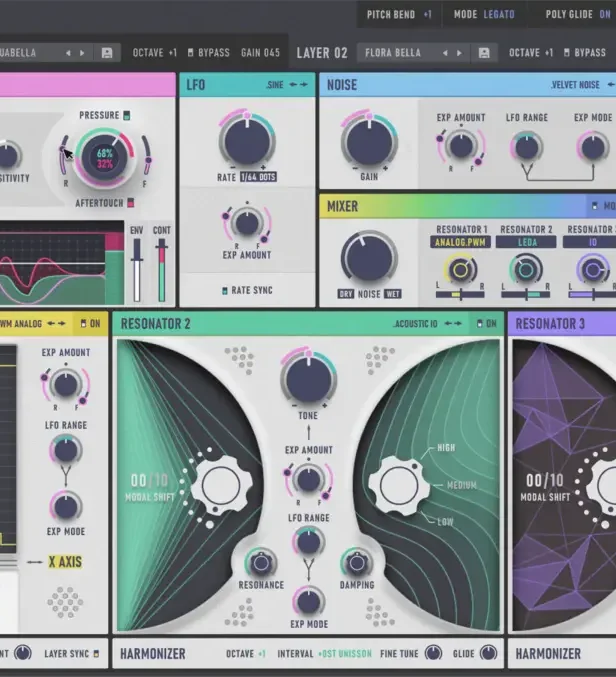Toggle Layer Sync checkbox
Screen dimensions: 616x677
96,654
